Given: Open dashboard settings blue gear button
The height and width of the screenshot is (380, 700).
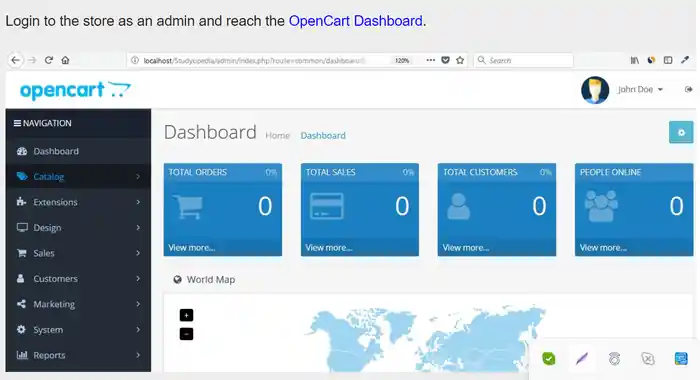Looking at the screenshot, I should click(x=681, y=132).
